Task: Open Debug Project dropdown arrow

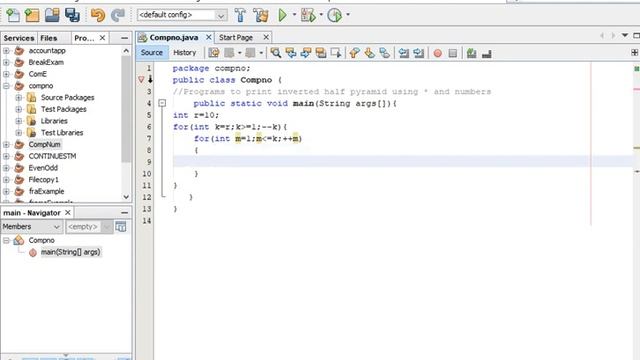Action: click(x=321, y=15)
